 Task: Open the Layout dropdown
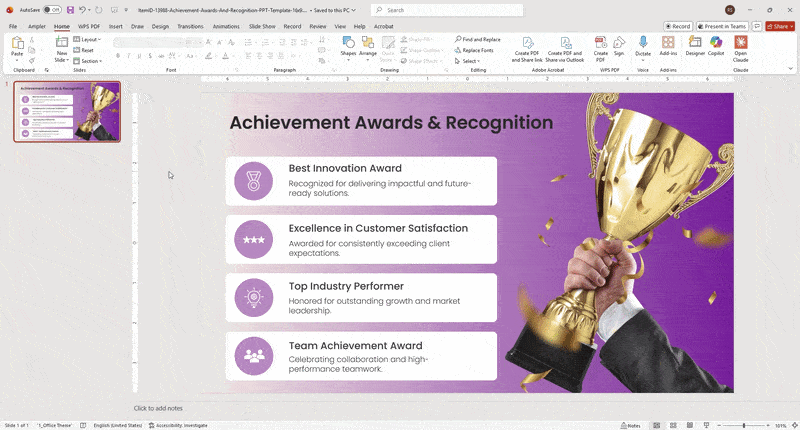pyautogui.click(x=87, y=39)
